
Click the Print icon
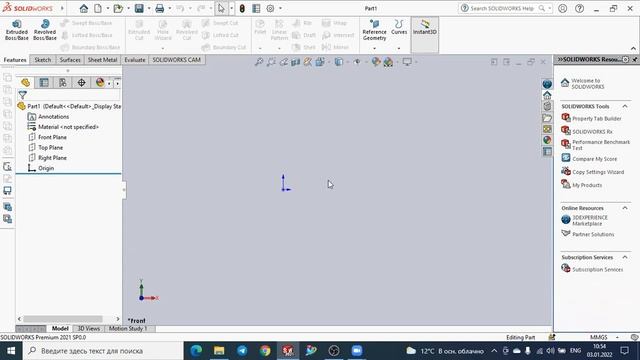160,8
